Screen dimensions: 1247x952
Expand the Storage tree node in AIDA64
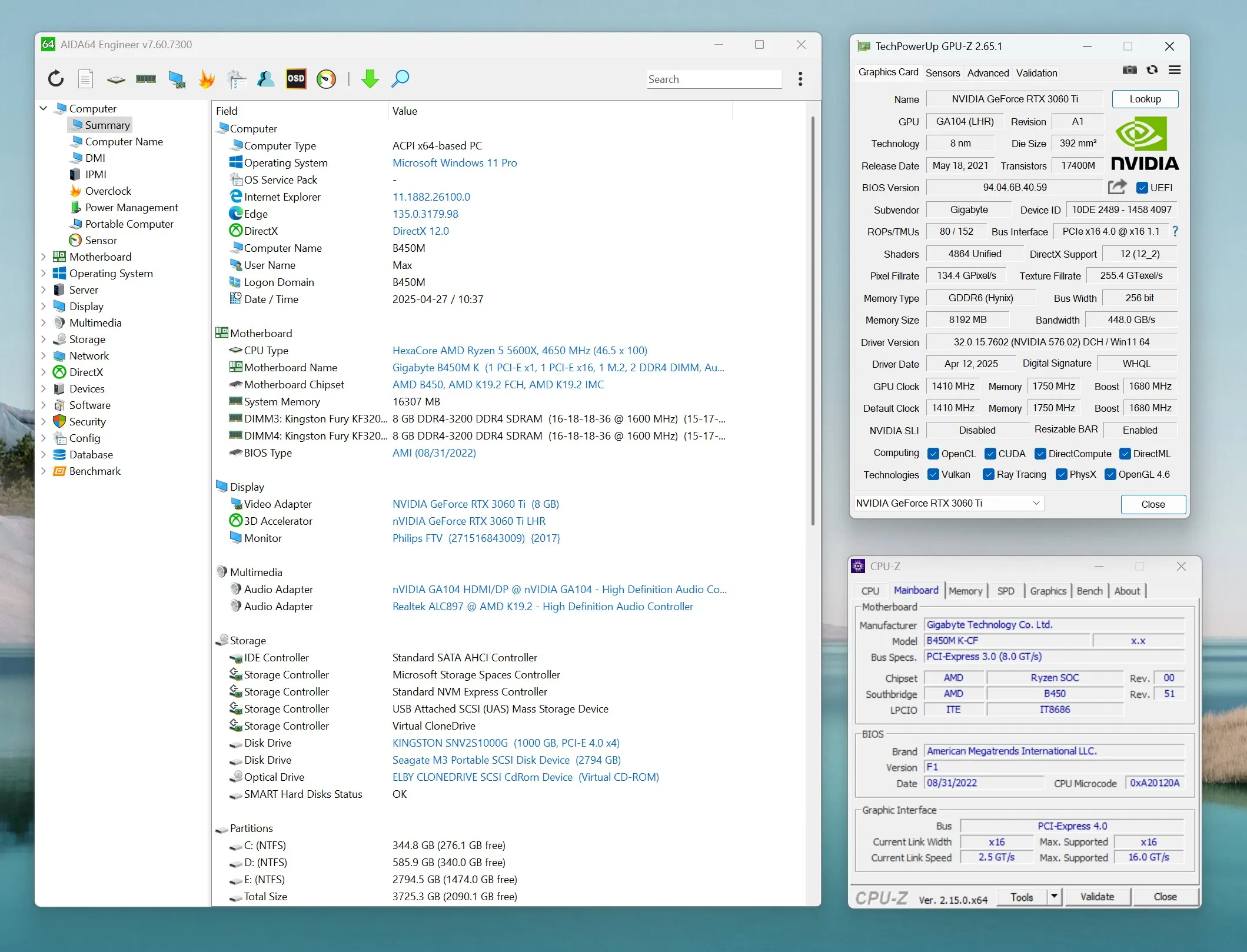coord(44,339)
